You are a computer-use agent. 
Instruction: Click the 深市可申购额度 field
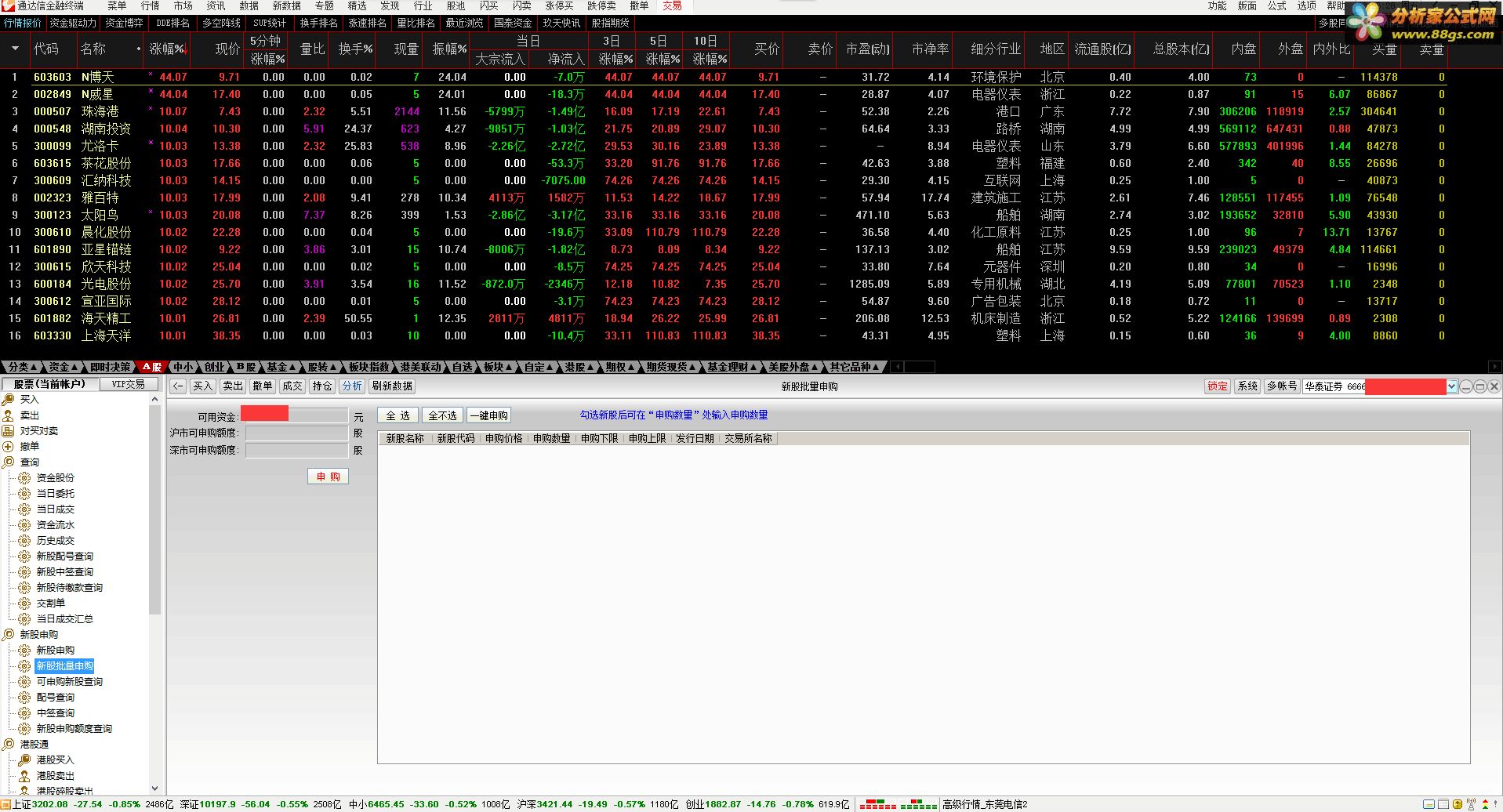[296, 450]
